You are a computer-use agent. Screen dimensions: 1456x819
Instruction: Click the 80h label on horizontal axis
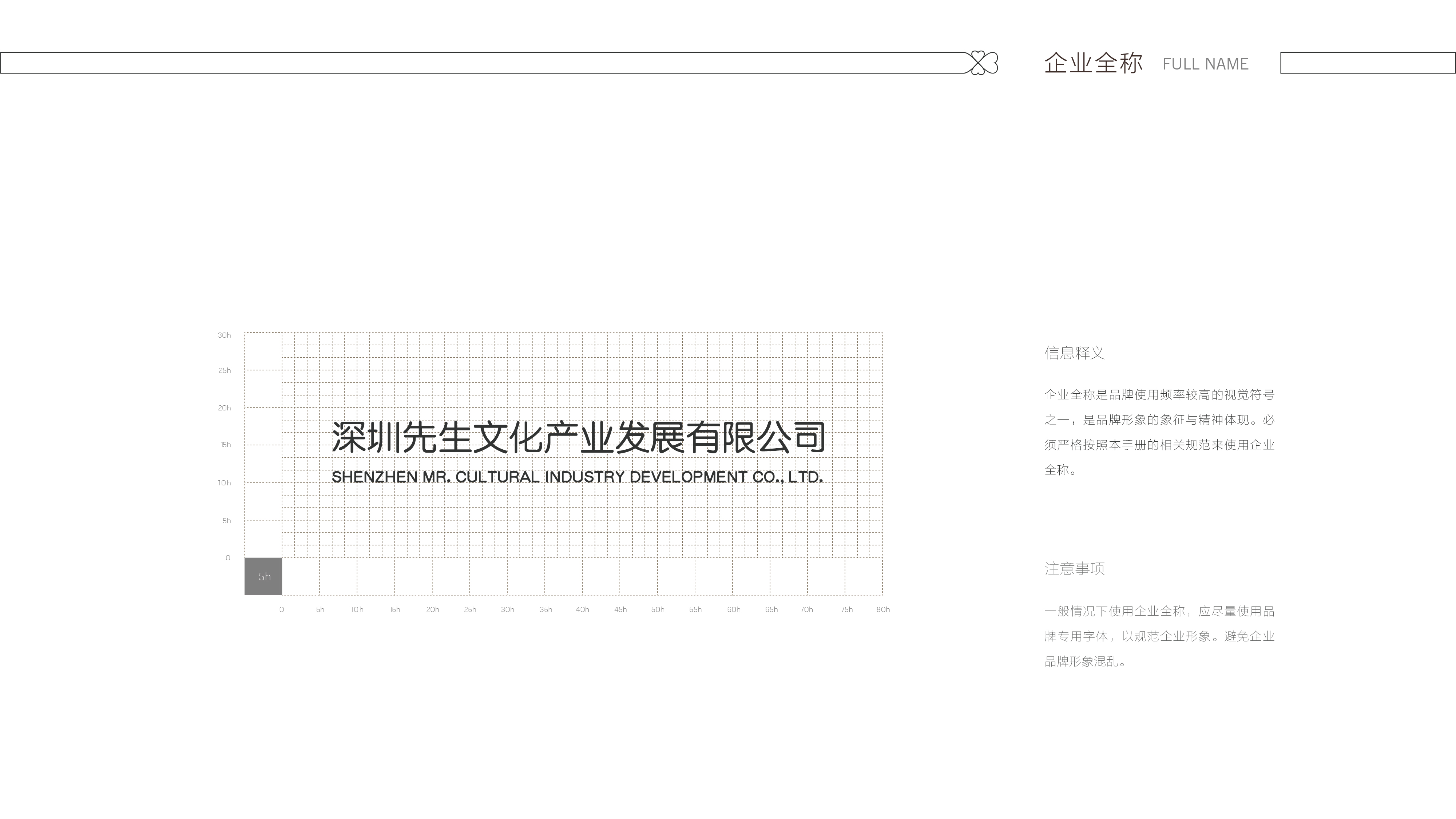tap(883, 609)
